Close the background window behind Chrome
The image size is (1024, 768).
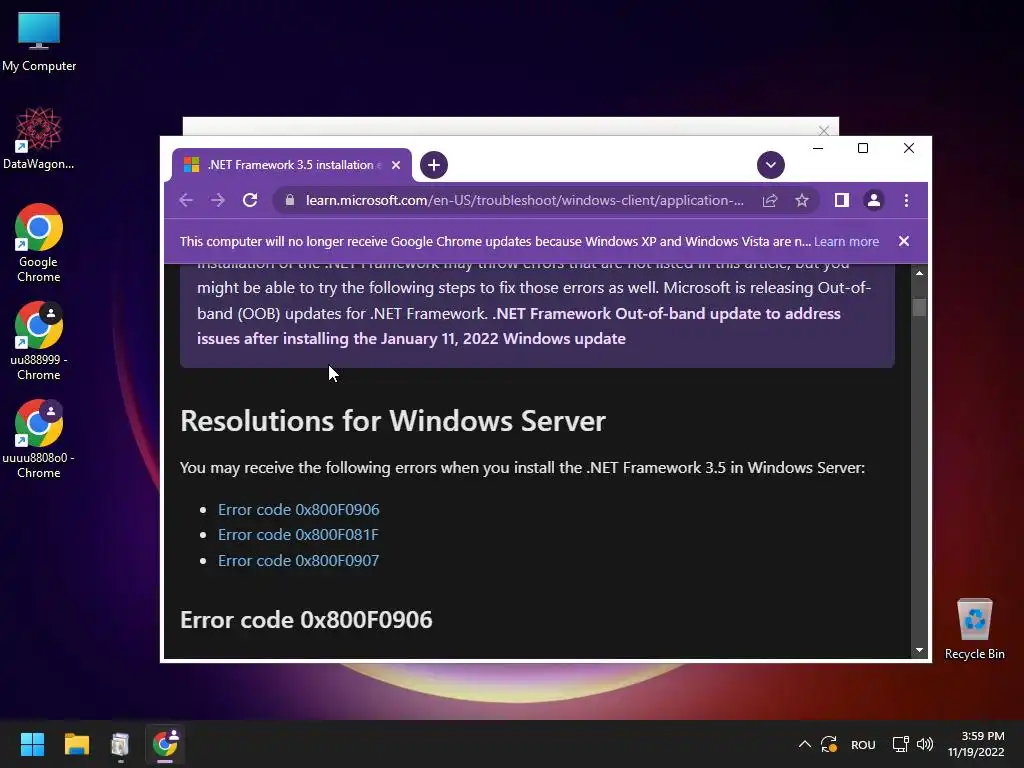point(824,130)
